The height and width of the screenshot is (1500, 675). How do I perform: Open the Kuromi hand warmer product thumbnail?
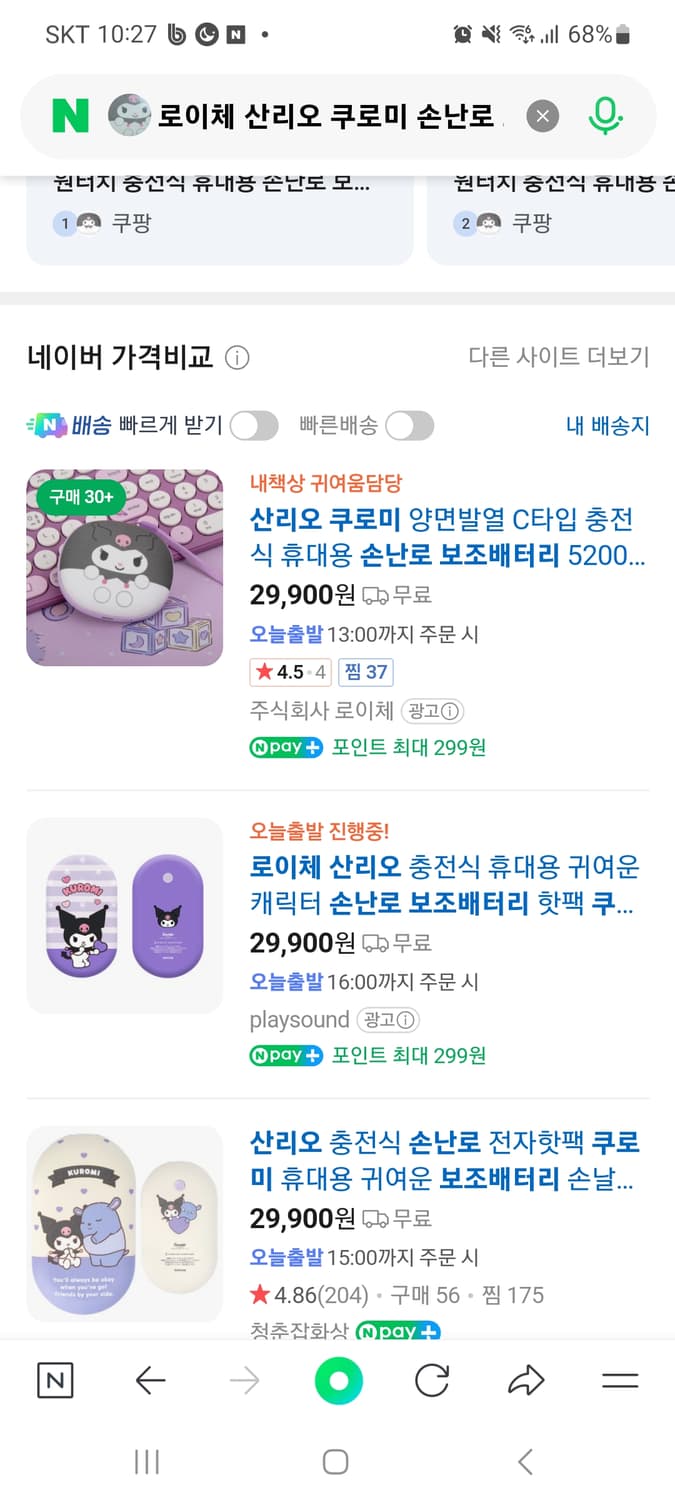point(124,568)
